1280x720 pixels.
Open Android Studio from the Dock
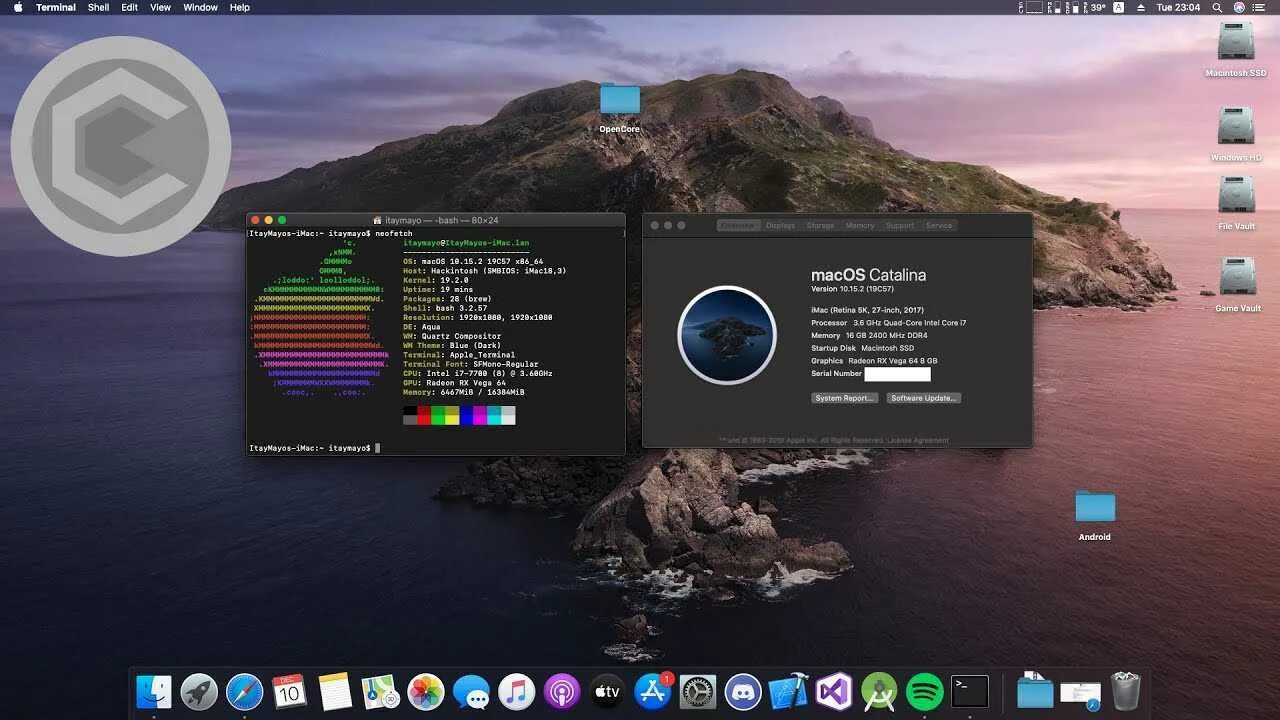879,691
